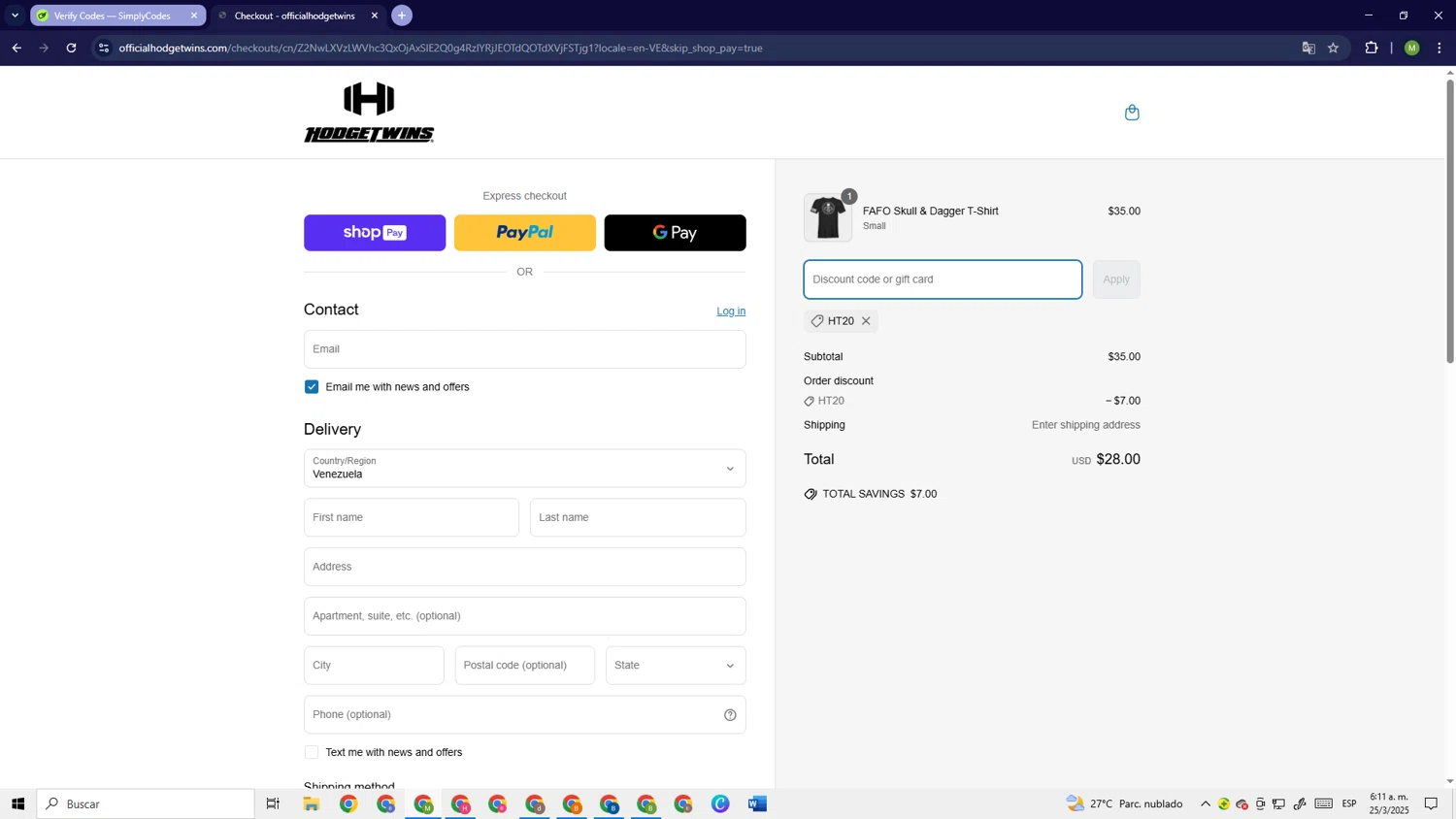1456x819 pixels.
Task: Show hidden system tray icons
Action: [x=1206, y=803]
